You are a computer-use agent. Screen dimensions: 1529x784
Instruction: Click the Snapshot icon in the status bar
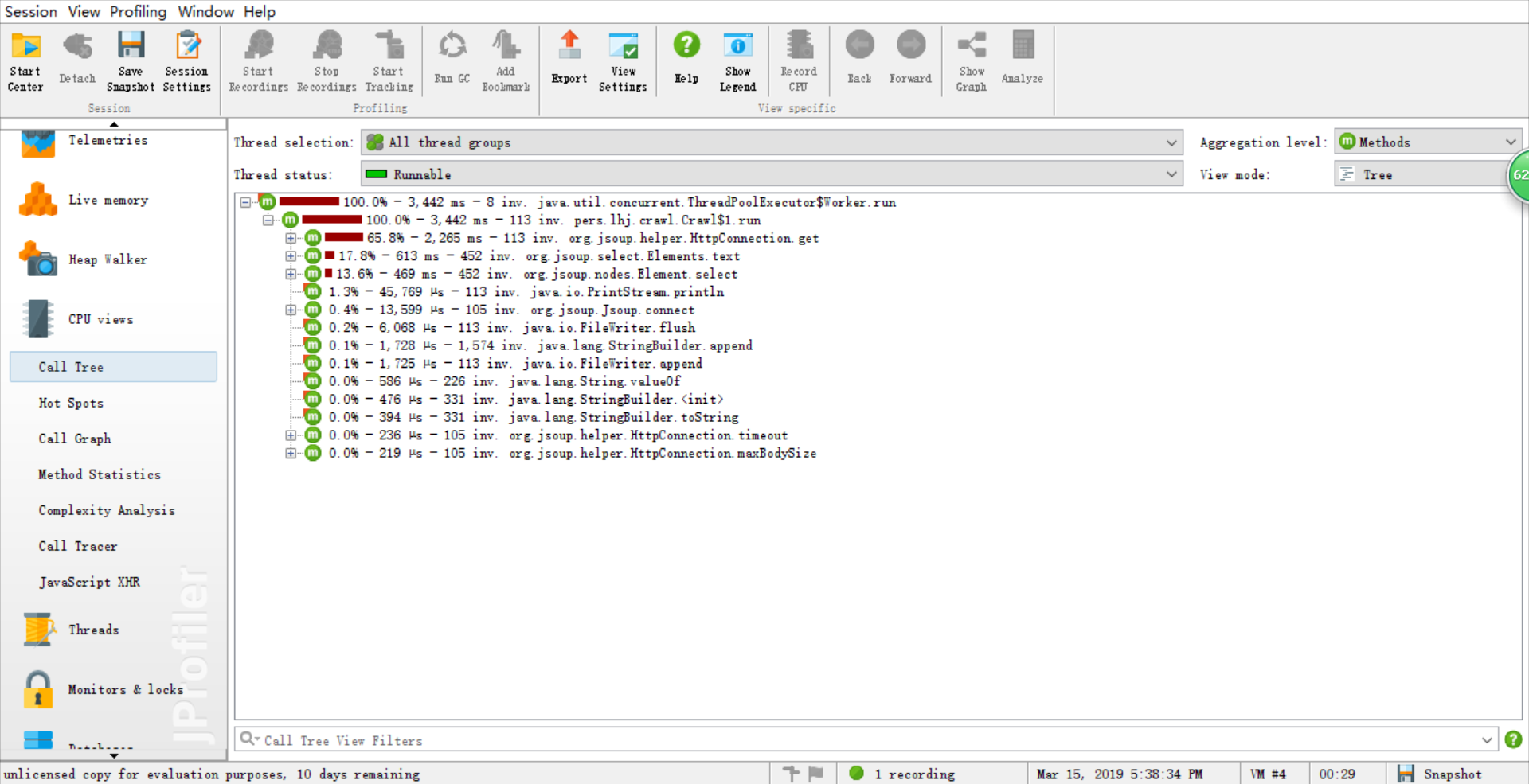pyautogui.click(x=1406, y=774)
